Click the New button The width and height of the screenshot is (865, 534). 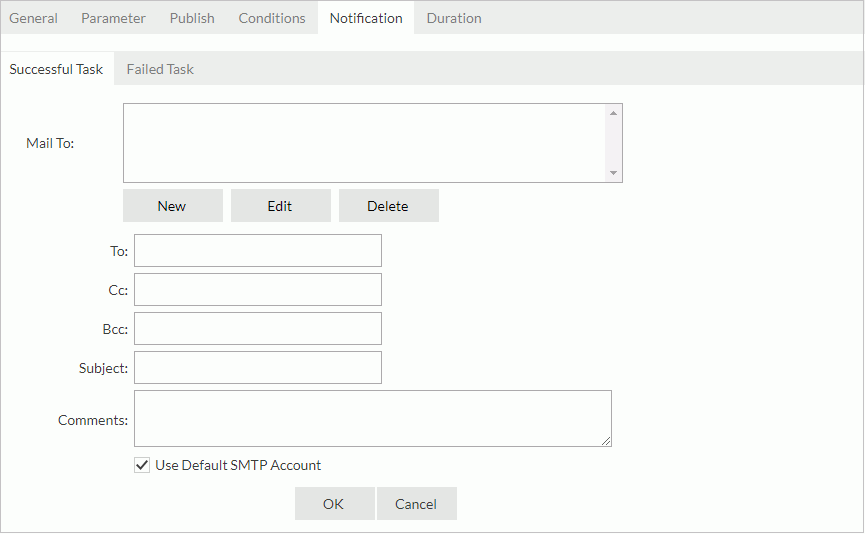coord(173,206)
